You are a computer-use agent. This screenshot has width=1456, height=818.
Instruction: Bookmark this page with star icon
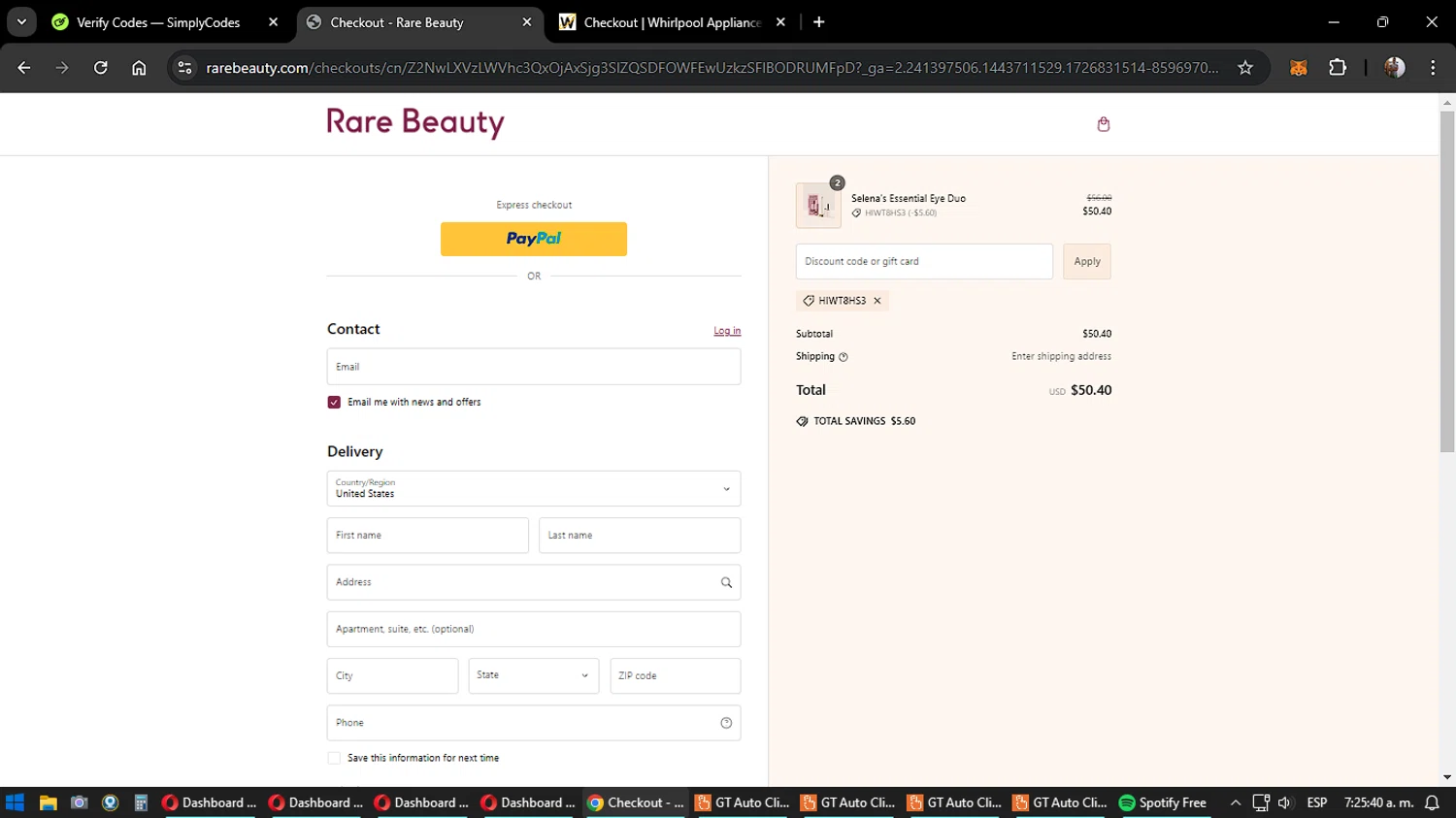(1245, 67)
